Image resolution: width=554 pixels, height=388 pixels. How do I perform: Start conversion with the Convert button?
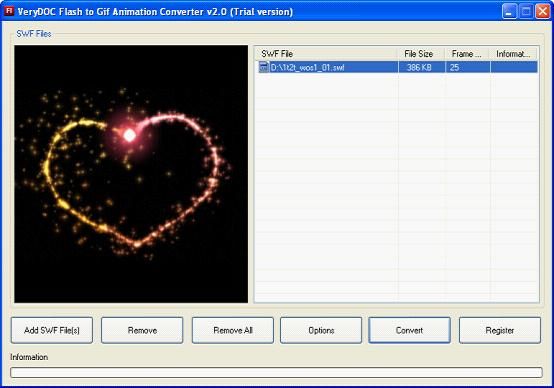click(x=409, y=330)
